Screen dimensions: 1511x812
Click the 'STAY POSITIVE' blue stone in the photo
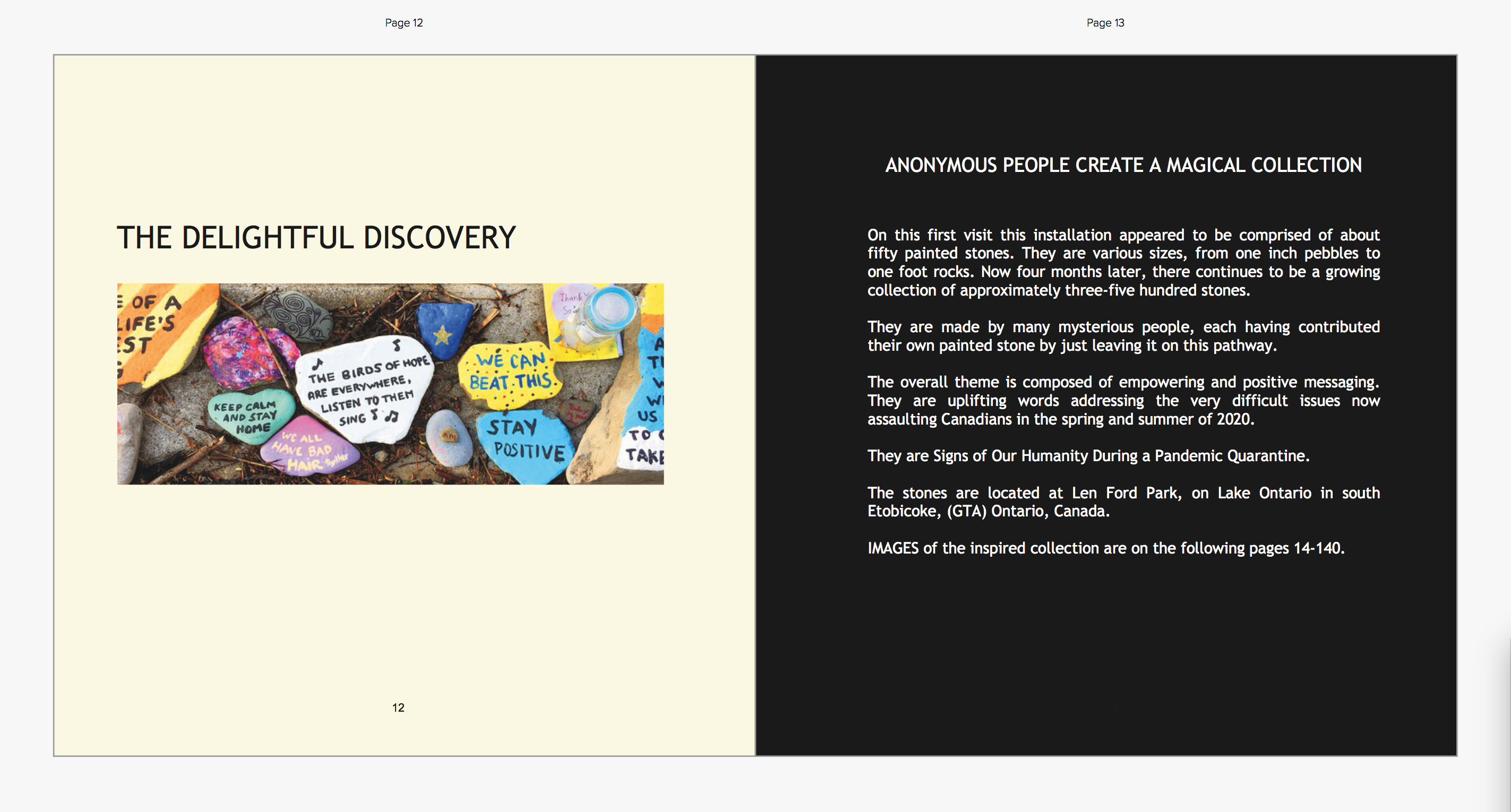(x=526, y=446)
